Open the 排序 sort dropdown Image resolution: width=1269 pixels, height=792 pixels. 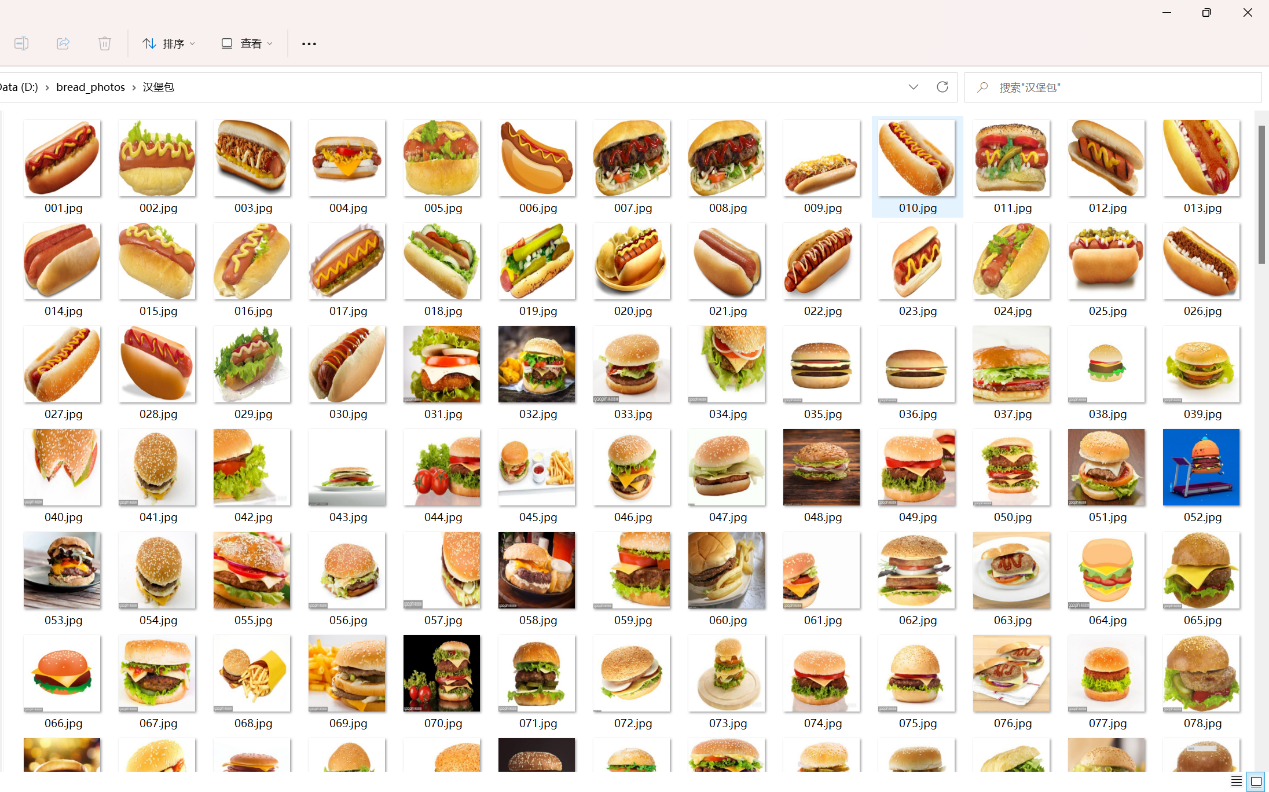click(169, 44)
